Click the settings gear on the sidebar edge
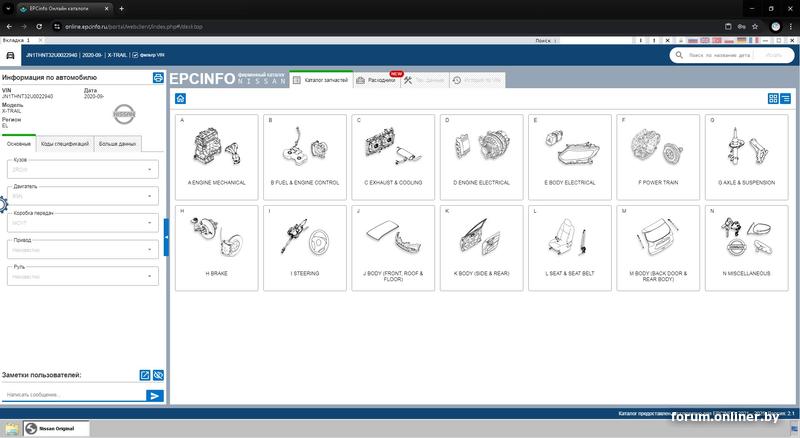Image resolution: width=800 pixels, height=438 pixels. point(3,204)
